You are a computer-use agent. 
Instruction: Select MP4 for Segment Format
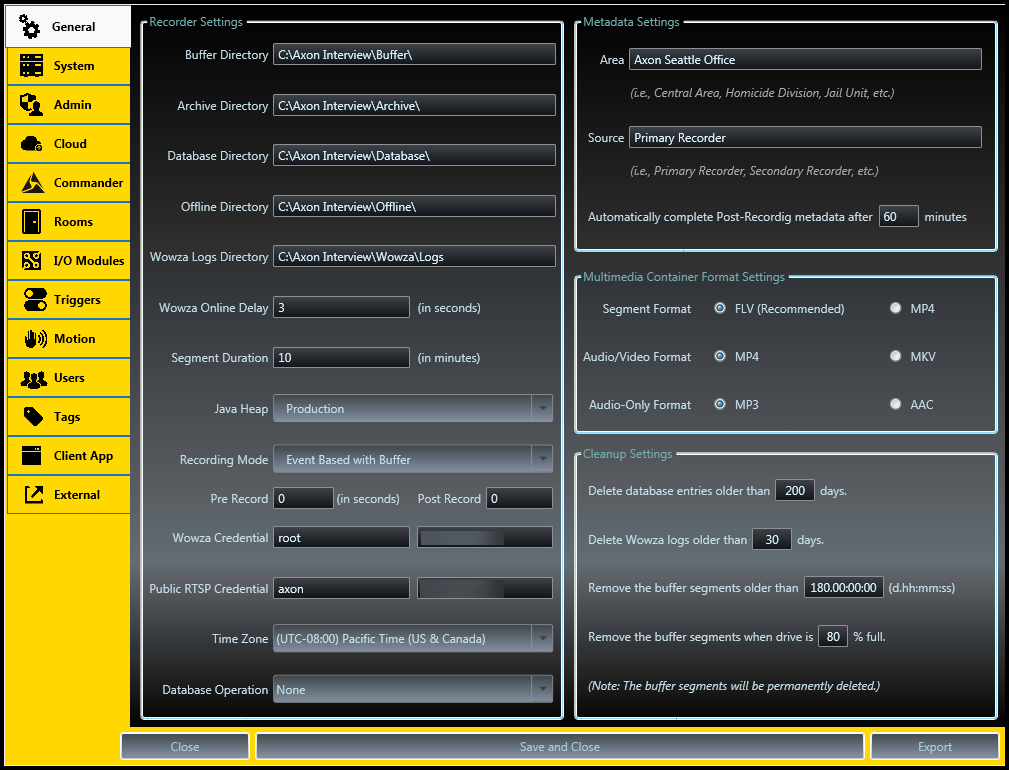(x=896, y=309)
